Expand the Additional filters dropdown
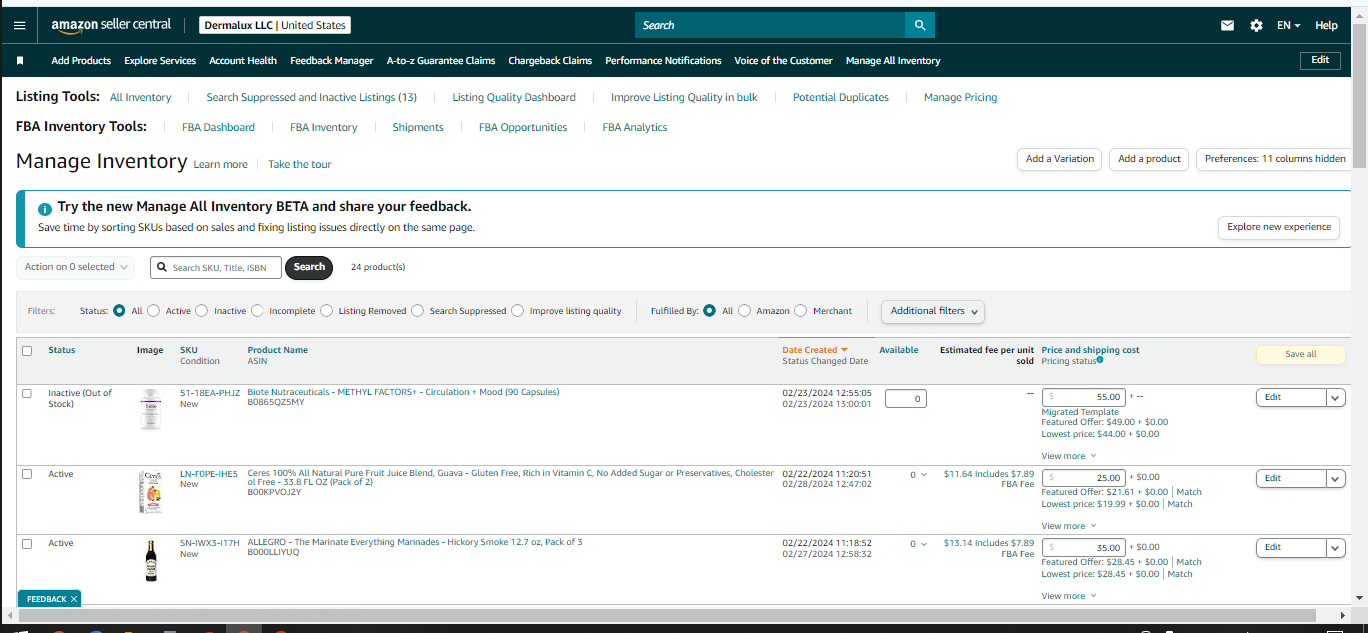 [x=933, y=311]
